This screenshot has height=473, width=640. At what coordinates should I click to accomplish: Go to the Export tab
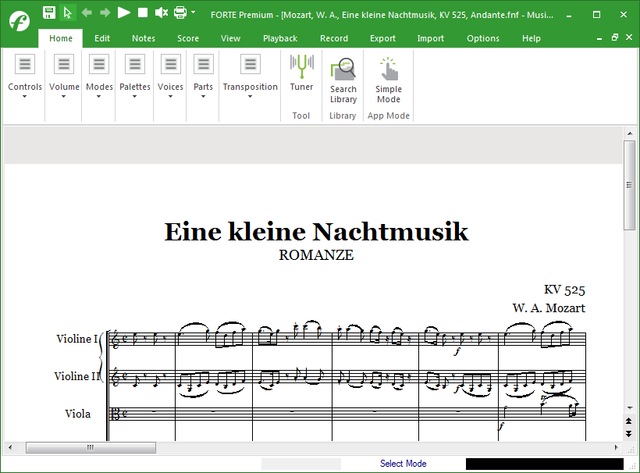[x=382, y=38]
